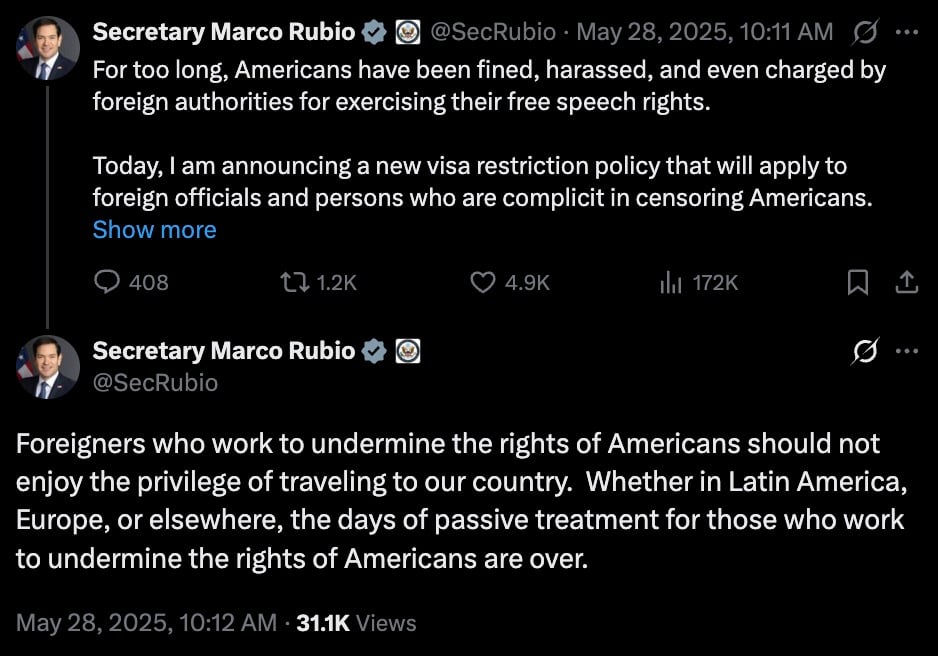The height and width of the screenshot is (656, 938).
Task: Share Rubio's first tweet
Action: click(x=907, y=283)
